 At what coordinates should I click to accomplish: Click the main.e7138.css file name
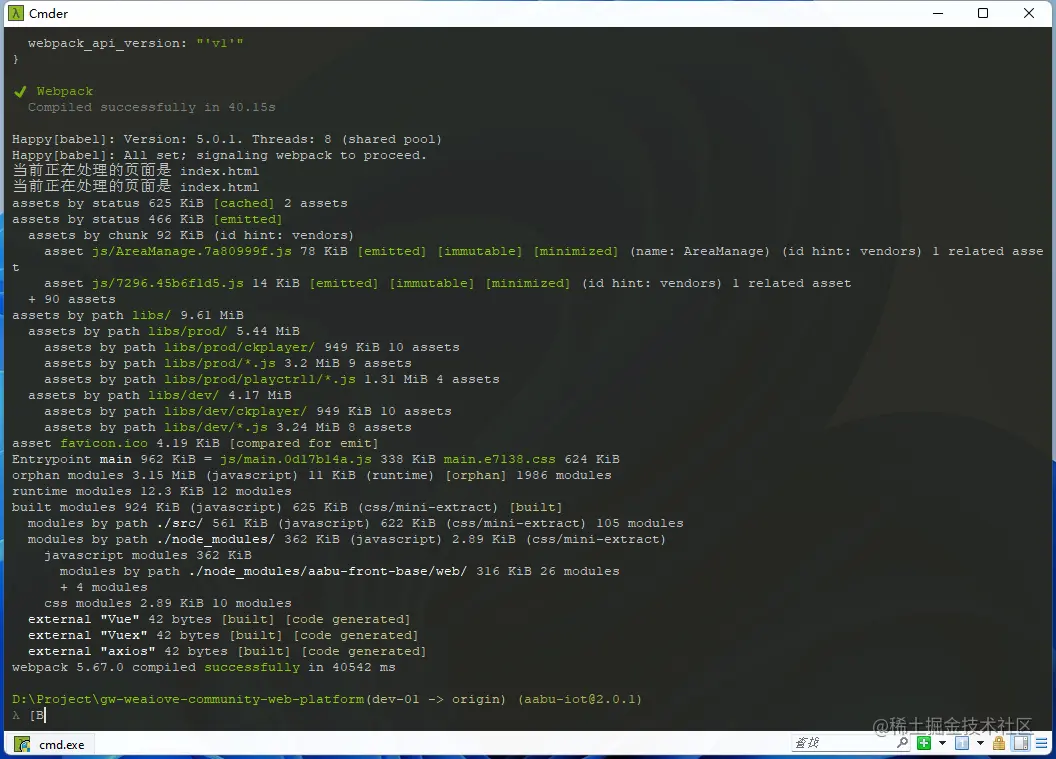(499, 459)
